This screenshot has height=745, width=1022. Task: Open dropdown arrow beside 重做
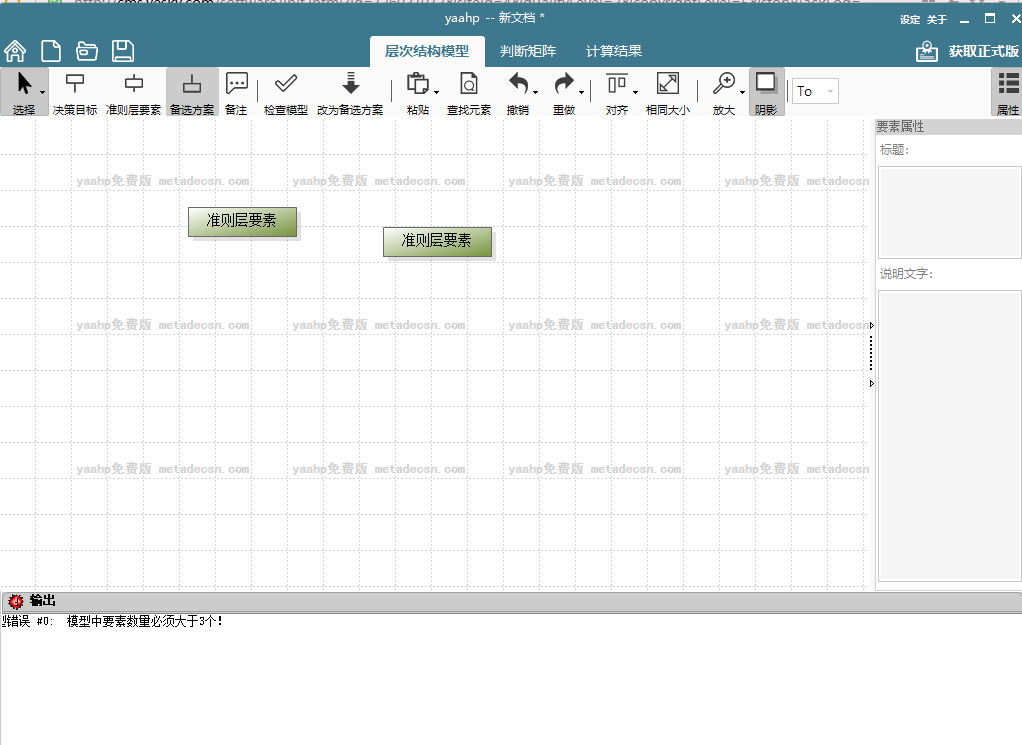581,93
